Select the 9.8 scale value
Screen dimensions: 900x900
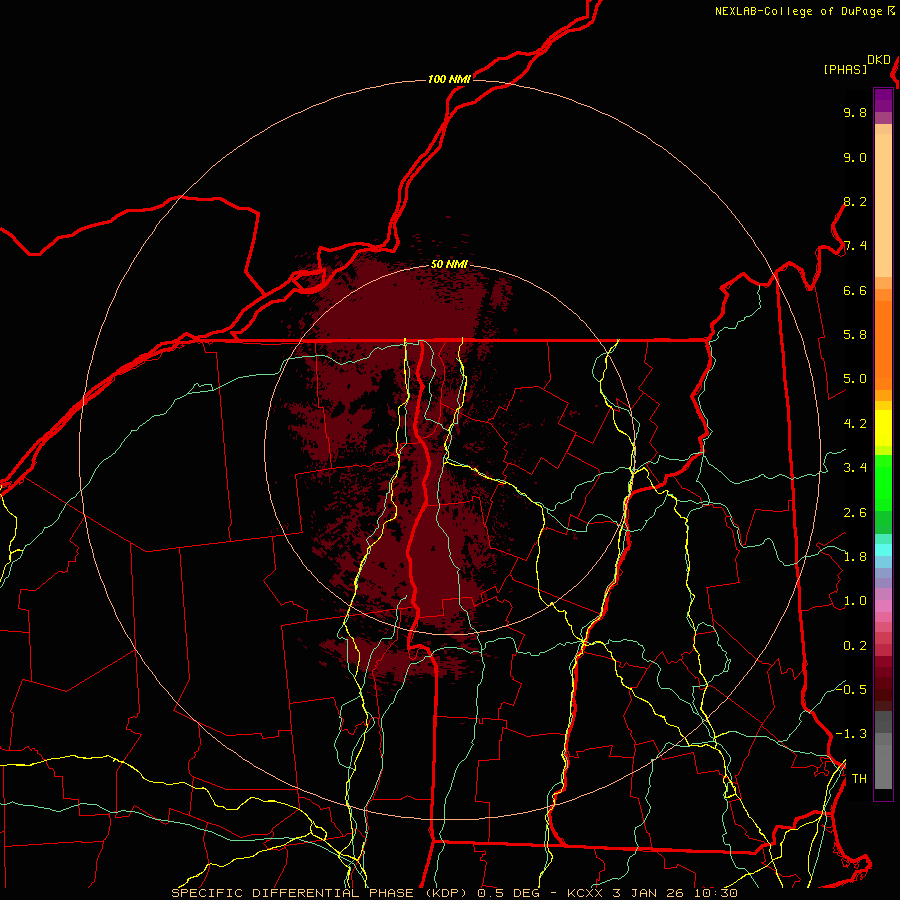point(855,112)
